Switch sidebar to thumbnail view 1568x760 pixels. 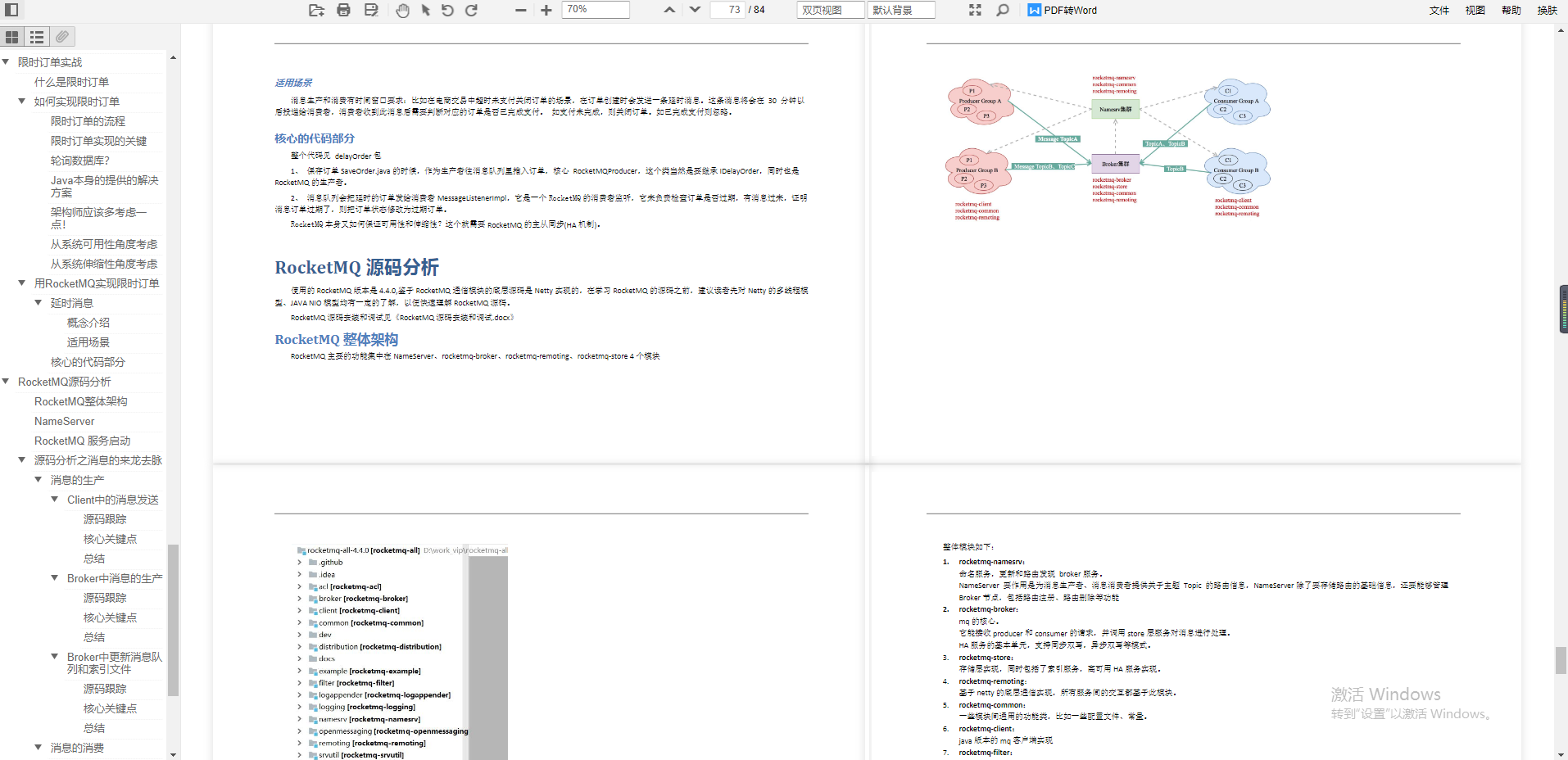point(12,37)
